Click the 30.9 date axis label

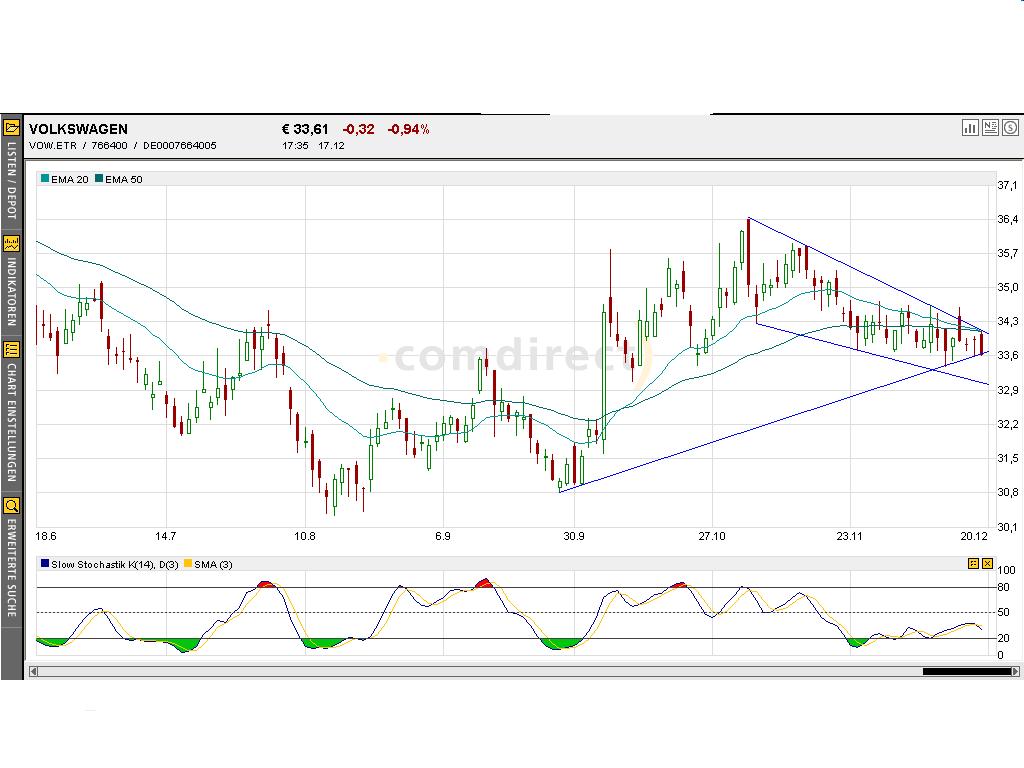coord(574,536)
